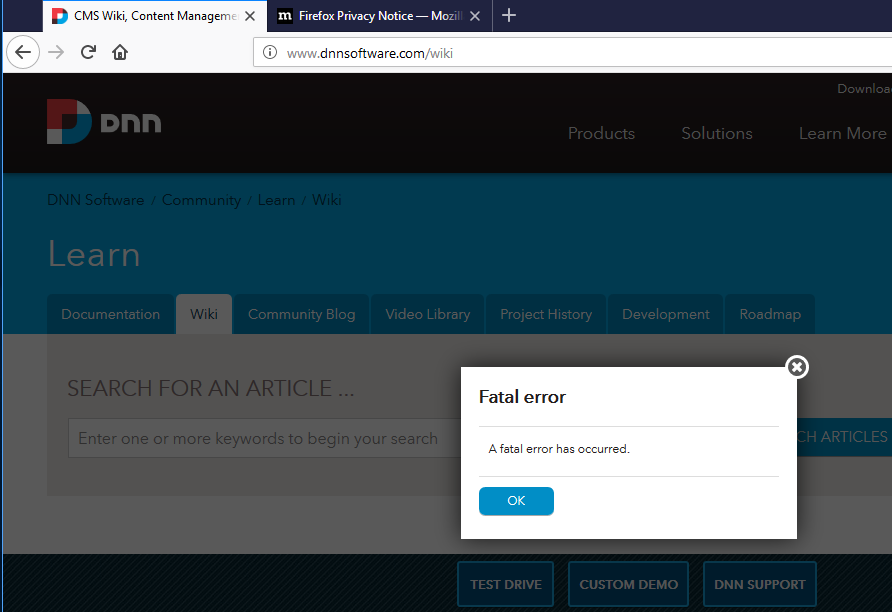This screenshot has height=612, width=892.
Task: Follow the DNN Software breadcrumb link
Action: [96, 200]
